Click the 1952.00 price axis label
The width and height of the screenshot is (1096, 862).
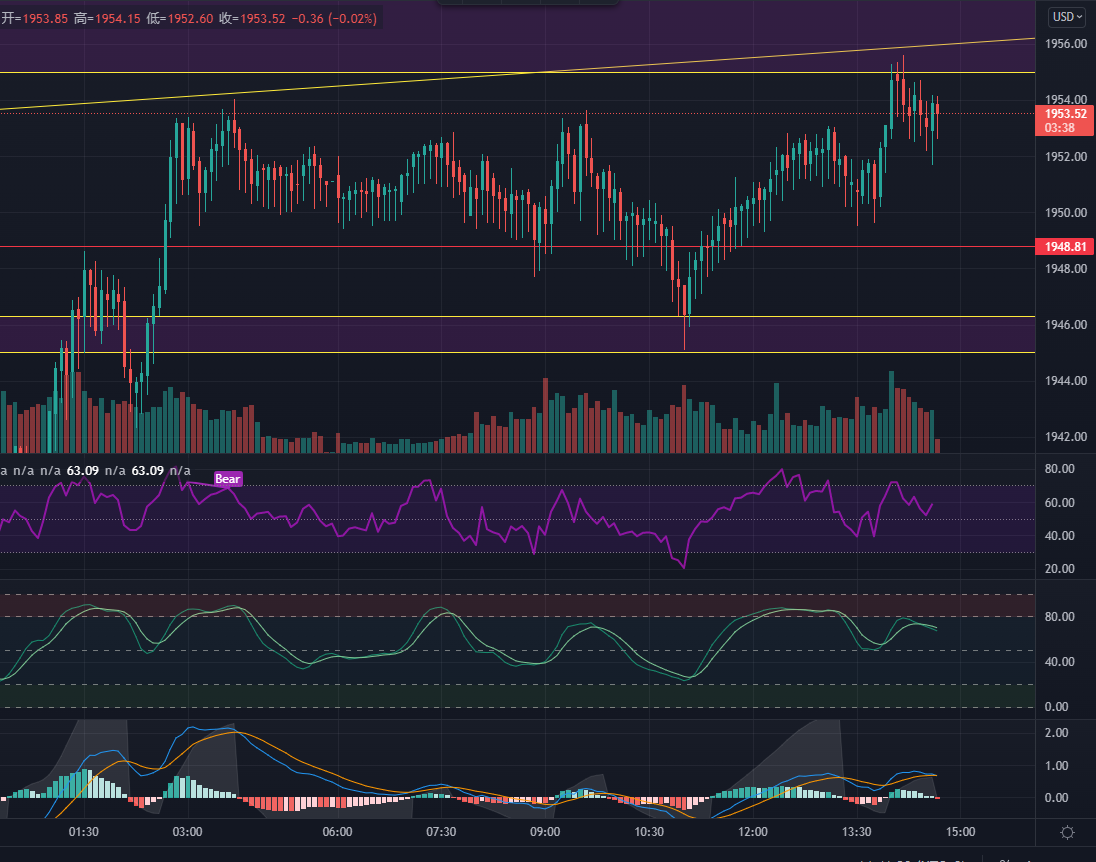1066,157
